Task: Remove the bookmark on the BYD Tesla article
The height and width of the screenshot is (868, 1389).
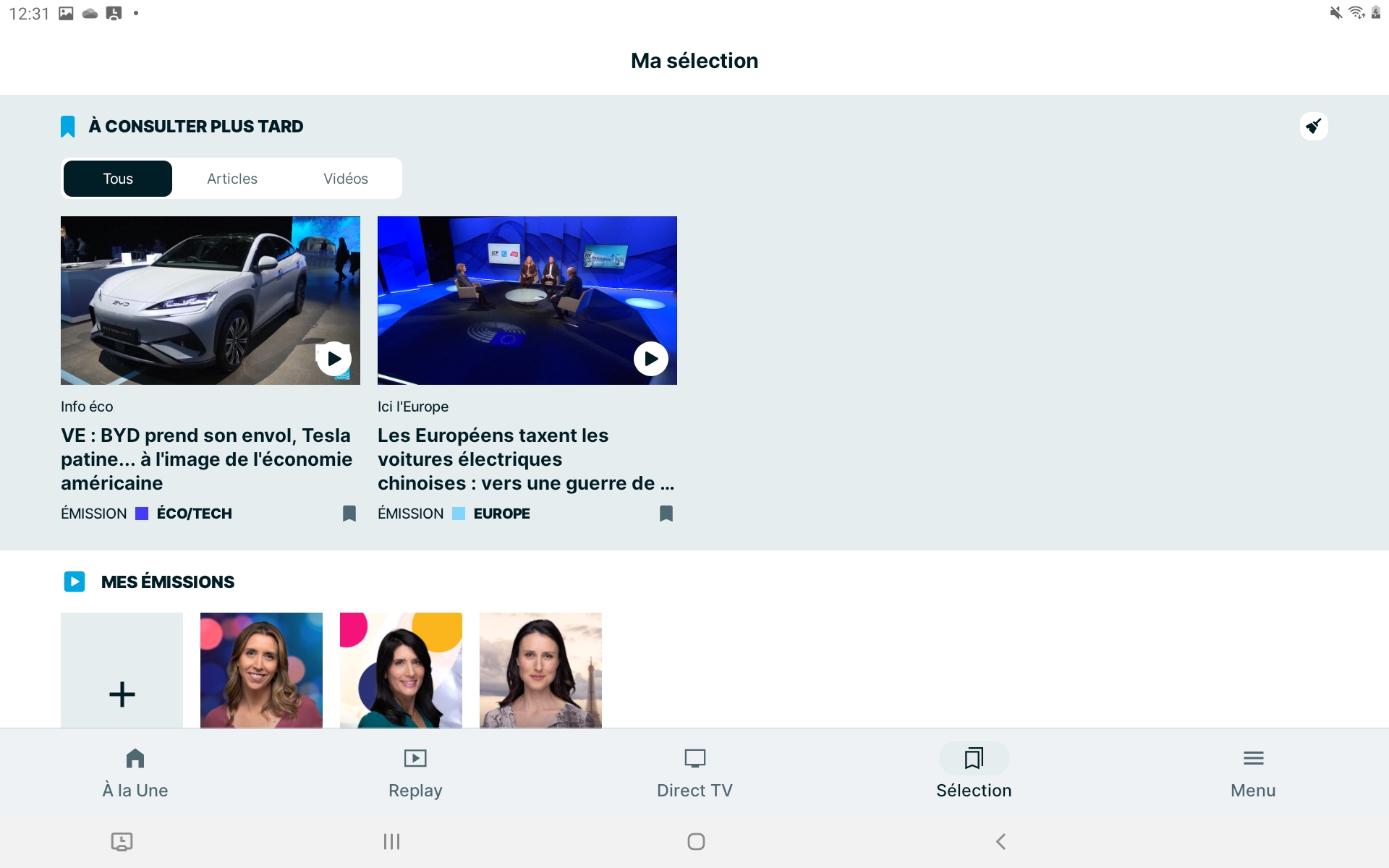Action: pos(349,514)
